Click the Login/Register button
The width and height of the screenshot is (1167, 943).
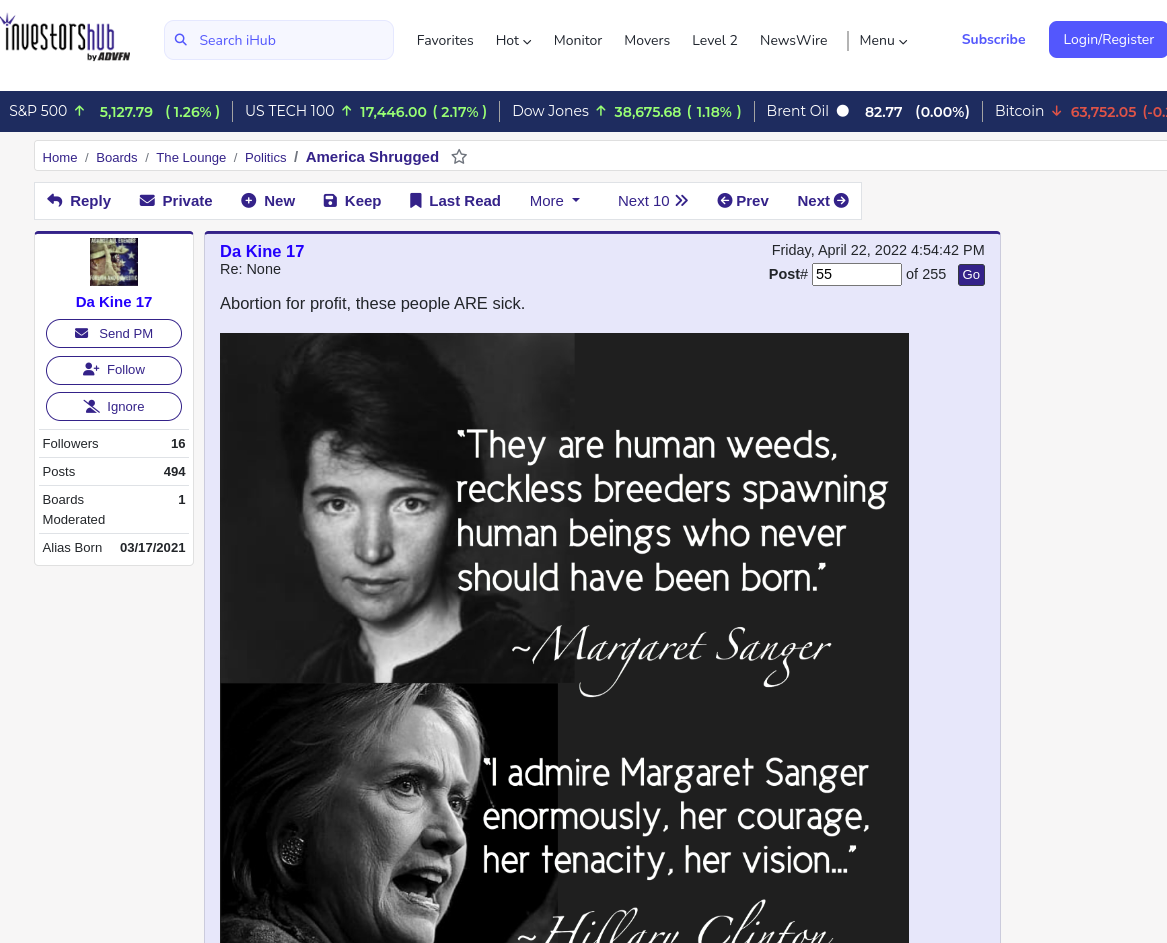tap(1107, 39)
